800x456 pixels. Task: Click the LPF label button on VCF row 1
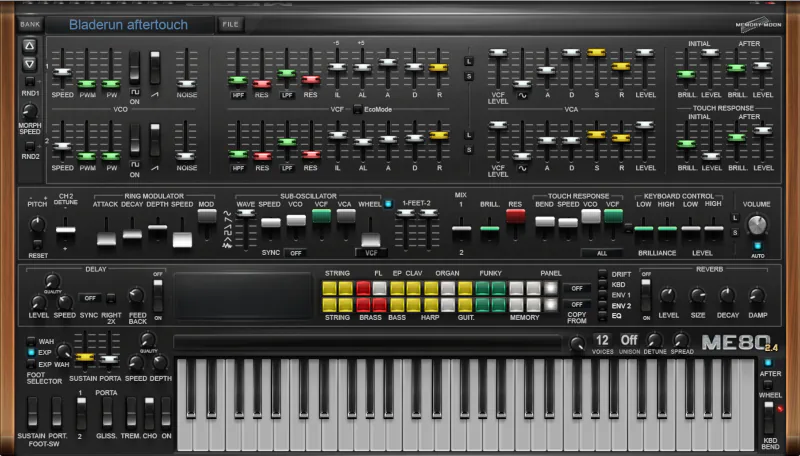(287, 95)
